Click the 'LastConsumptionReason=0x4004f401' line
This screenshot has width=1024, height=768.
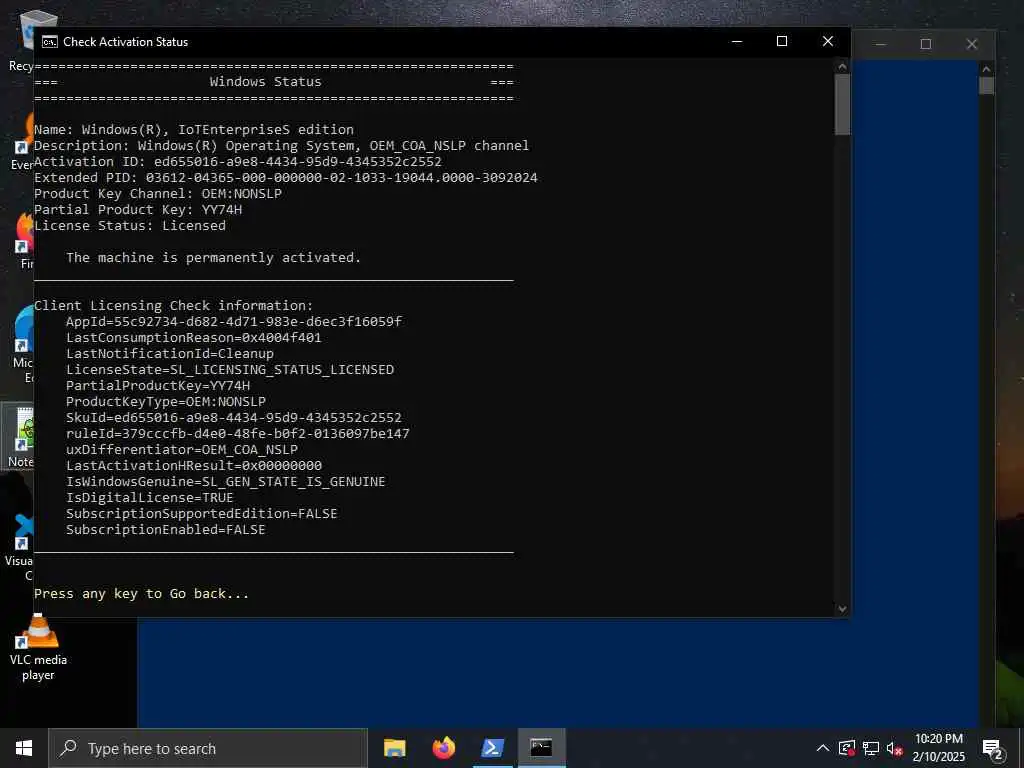[194, 338]
